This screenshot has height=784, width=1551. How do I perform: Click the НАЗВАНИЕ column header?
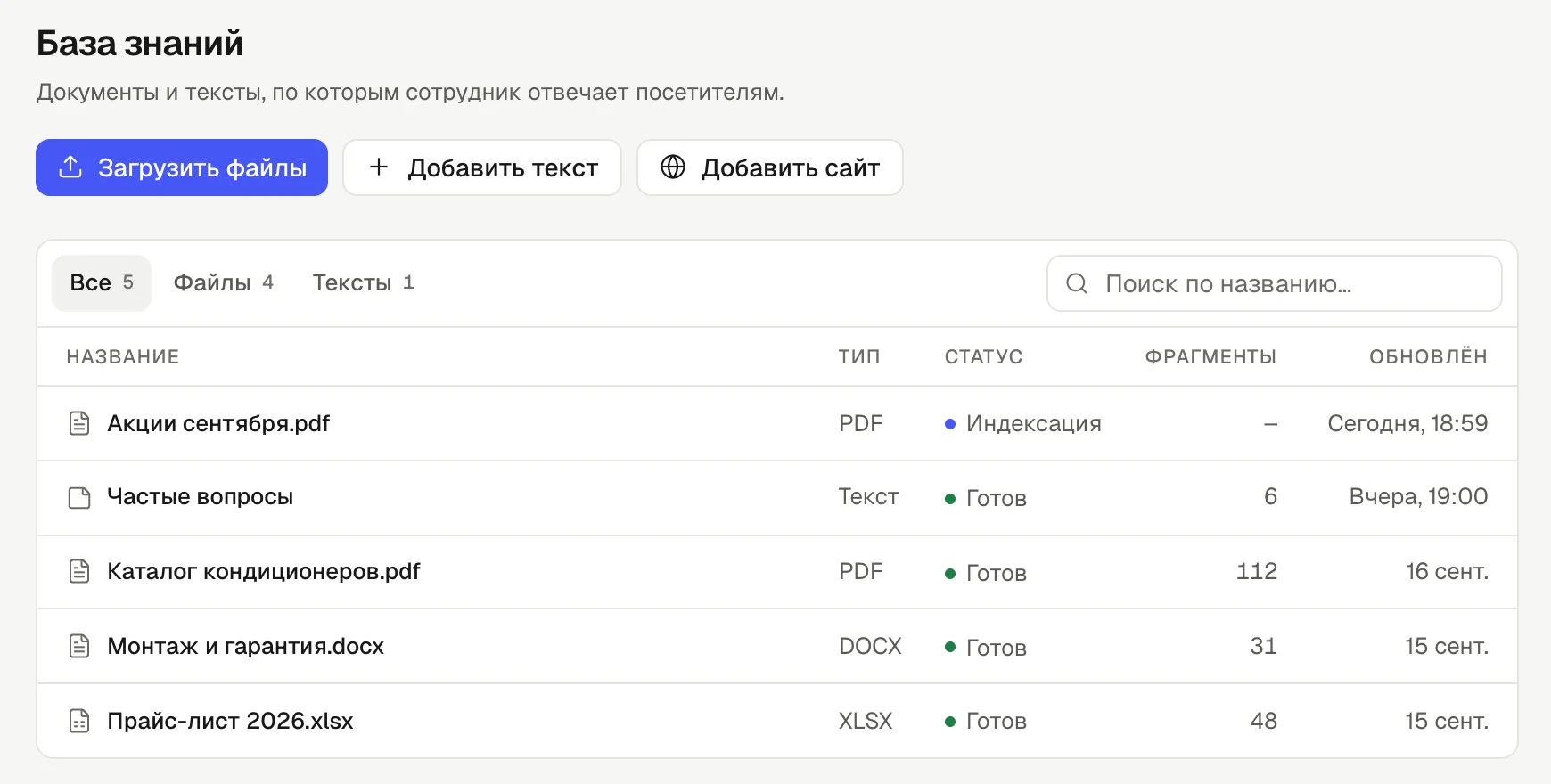[x=123, y=356]
